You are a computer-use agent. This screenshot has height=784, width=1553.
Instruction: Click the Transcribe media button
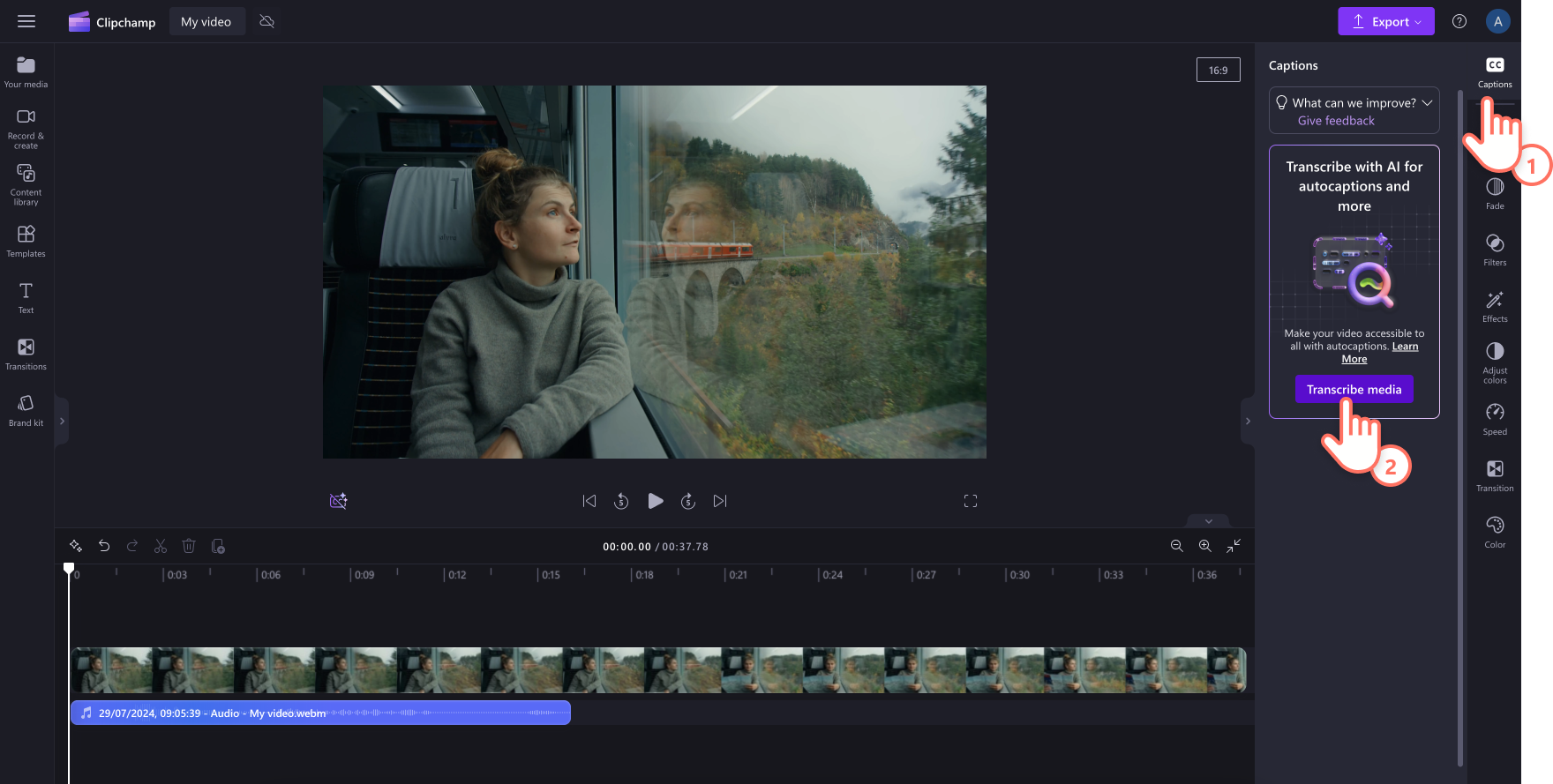(1354, 389)
